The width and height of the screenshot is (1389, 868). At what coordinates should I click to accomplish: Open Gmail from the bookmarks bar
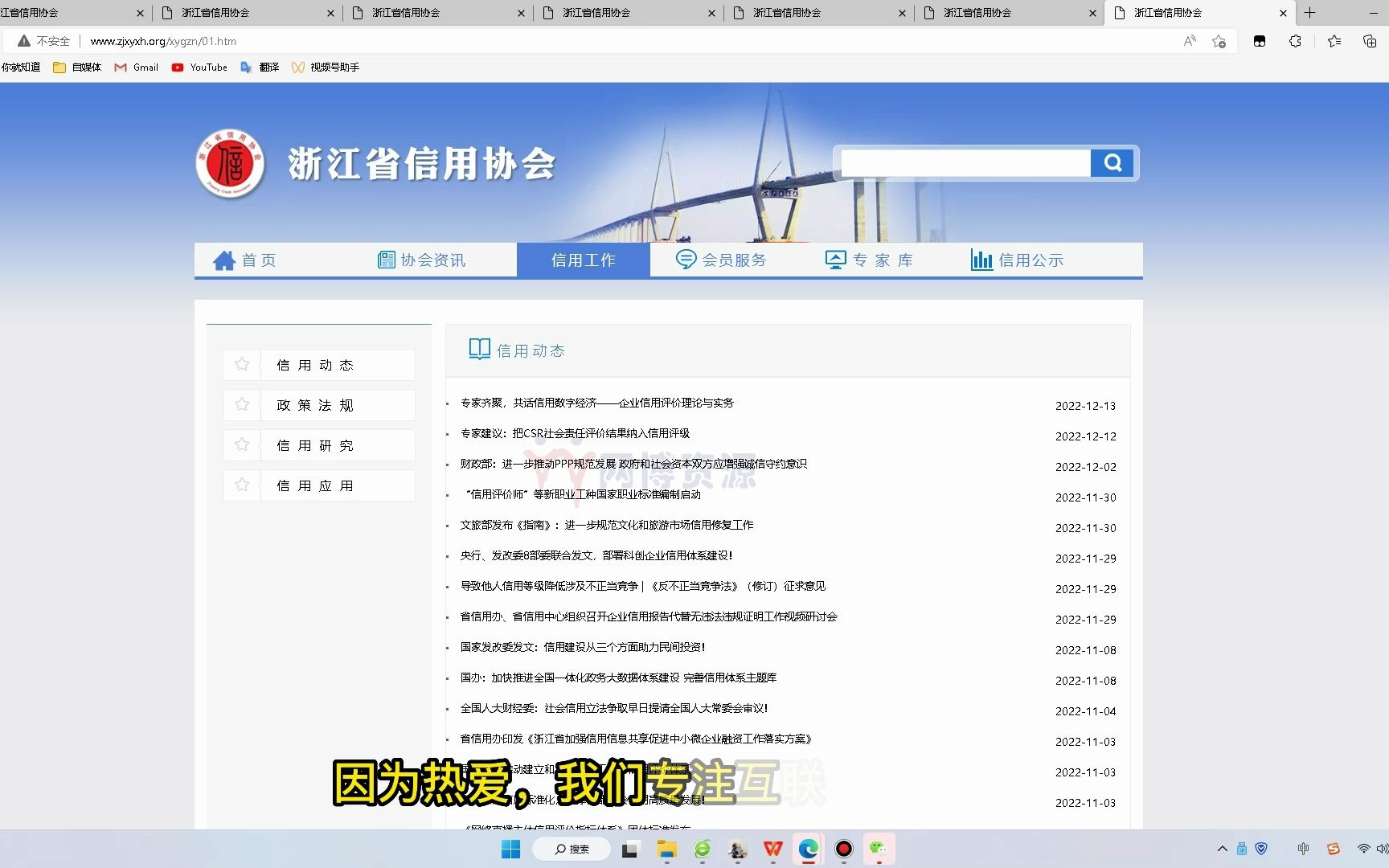(136, 68)
